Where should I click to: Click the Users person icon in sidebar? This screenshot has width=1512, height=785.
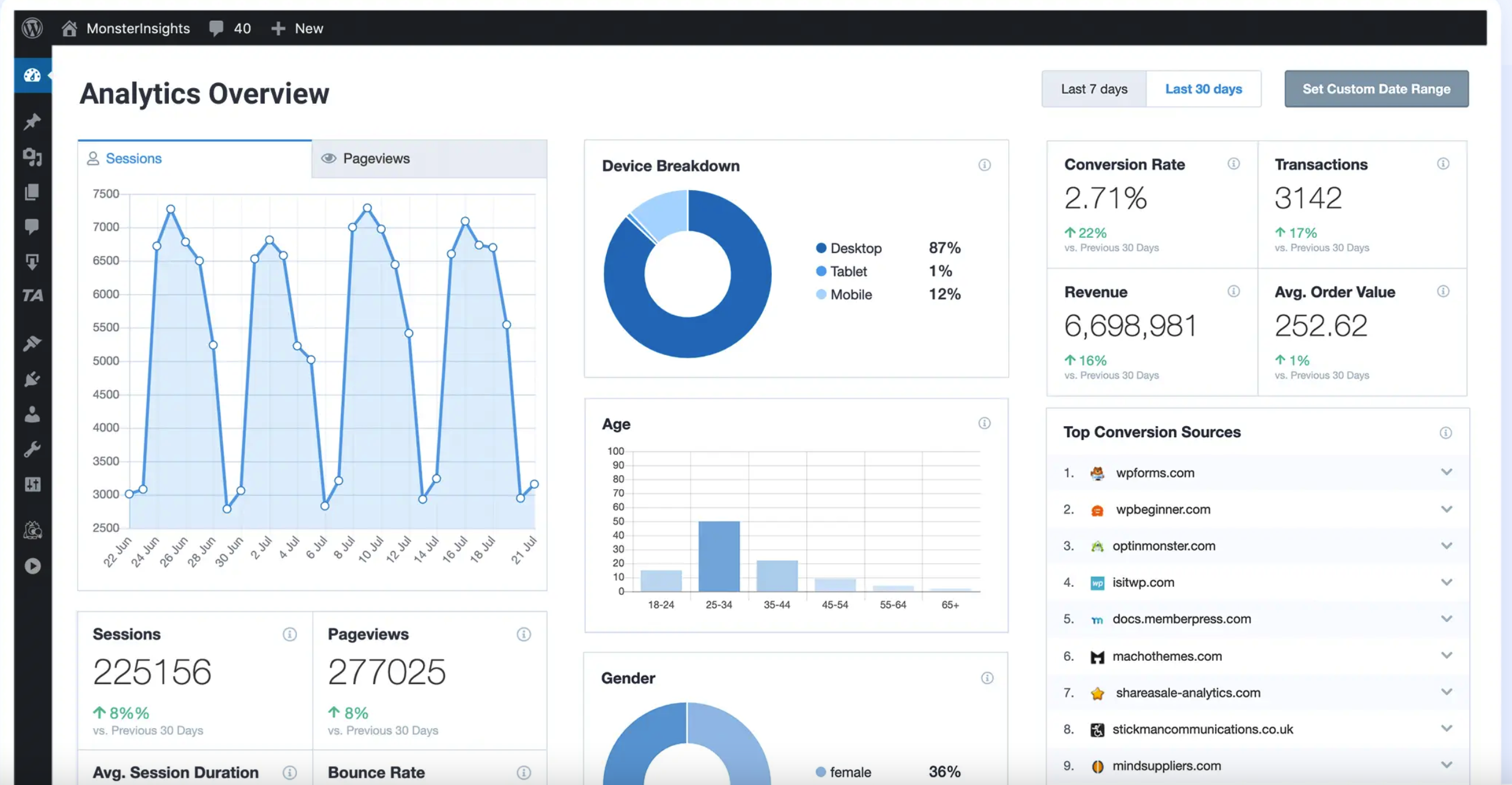click(32, 415)
